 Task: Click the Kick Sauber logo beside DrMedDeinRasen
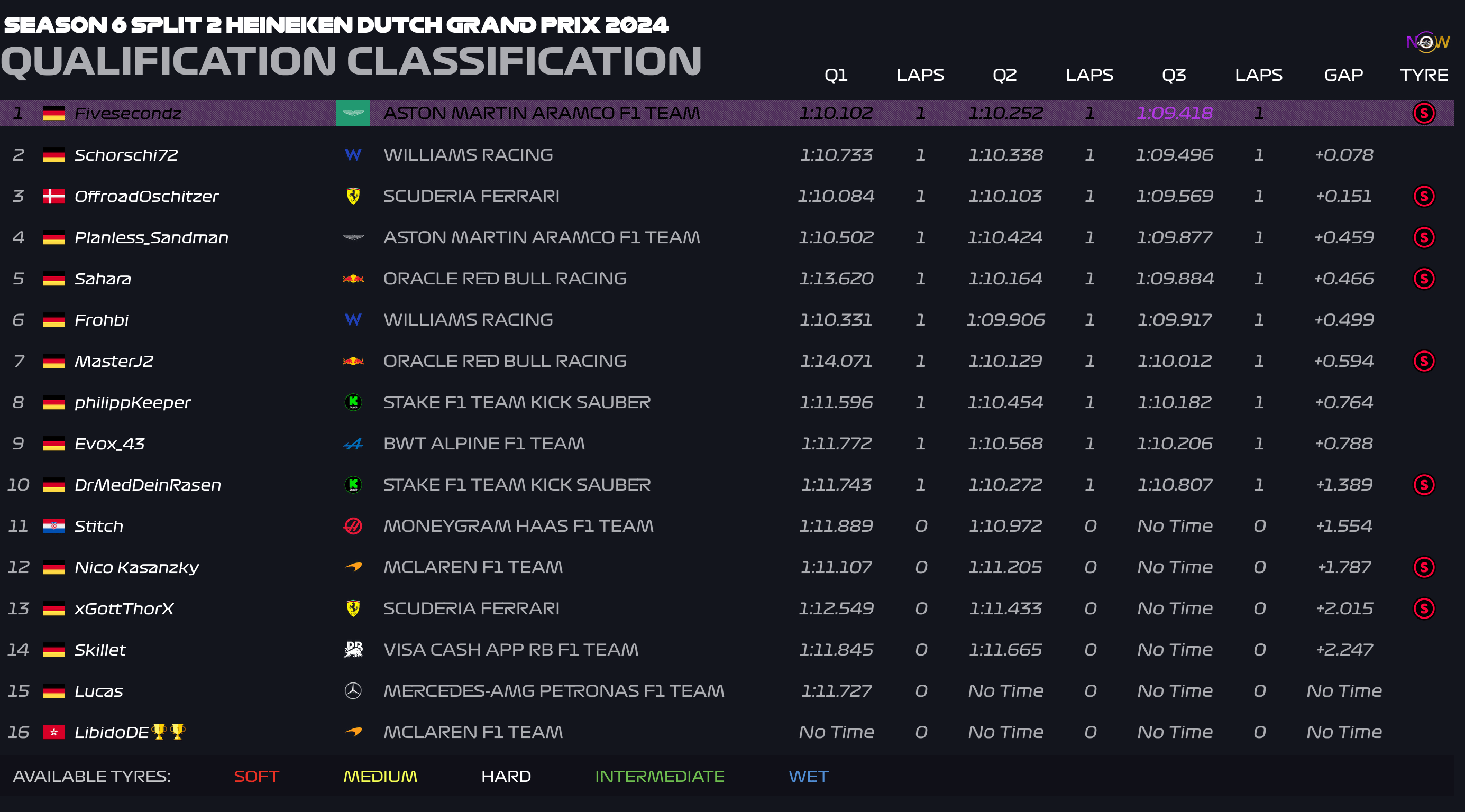353,484
